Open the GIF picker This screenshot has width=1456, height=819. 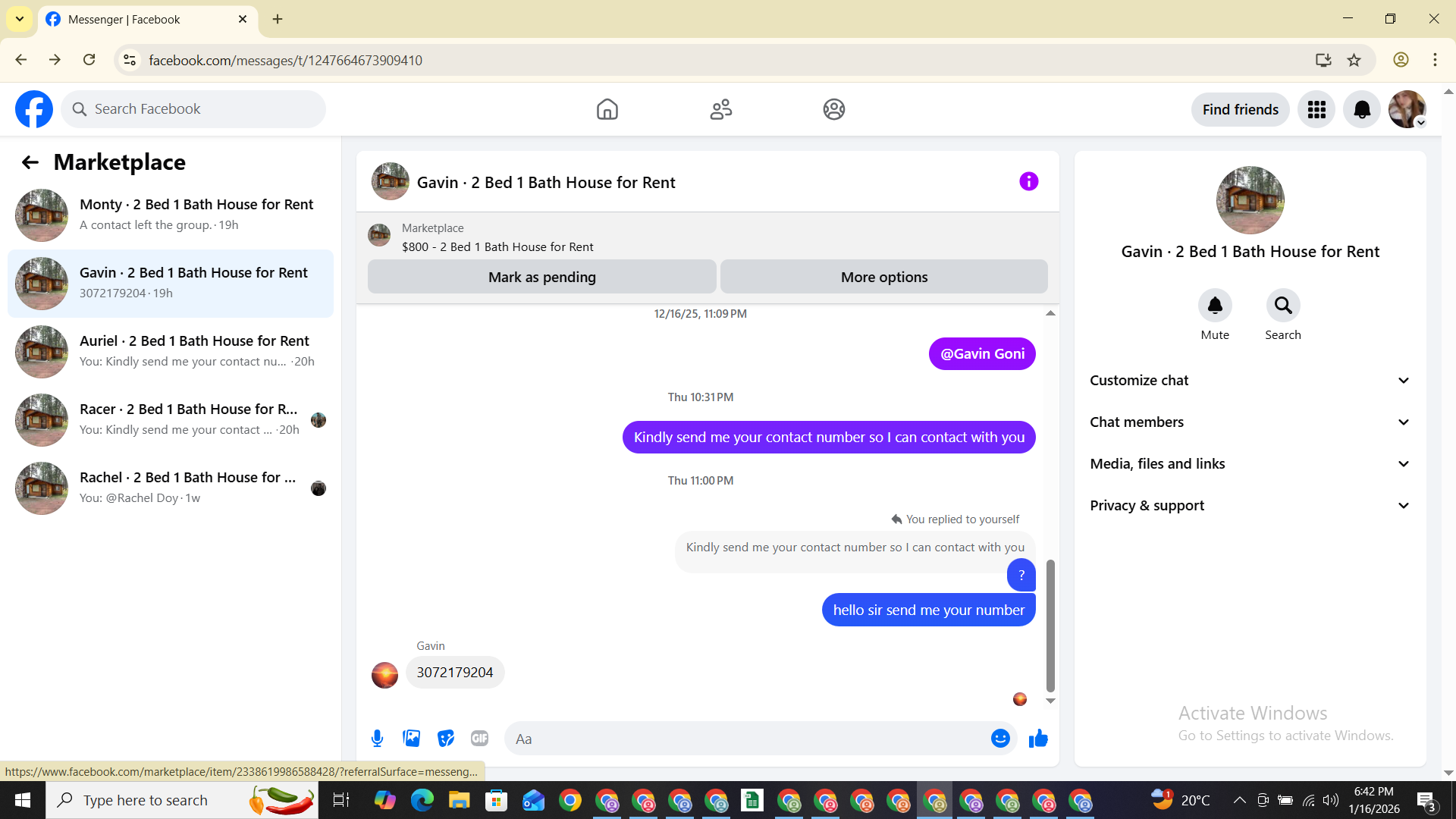[479, 738]
